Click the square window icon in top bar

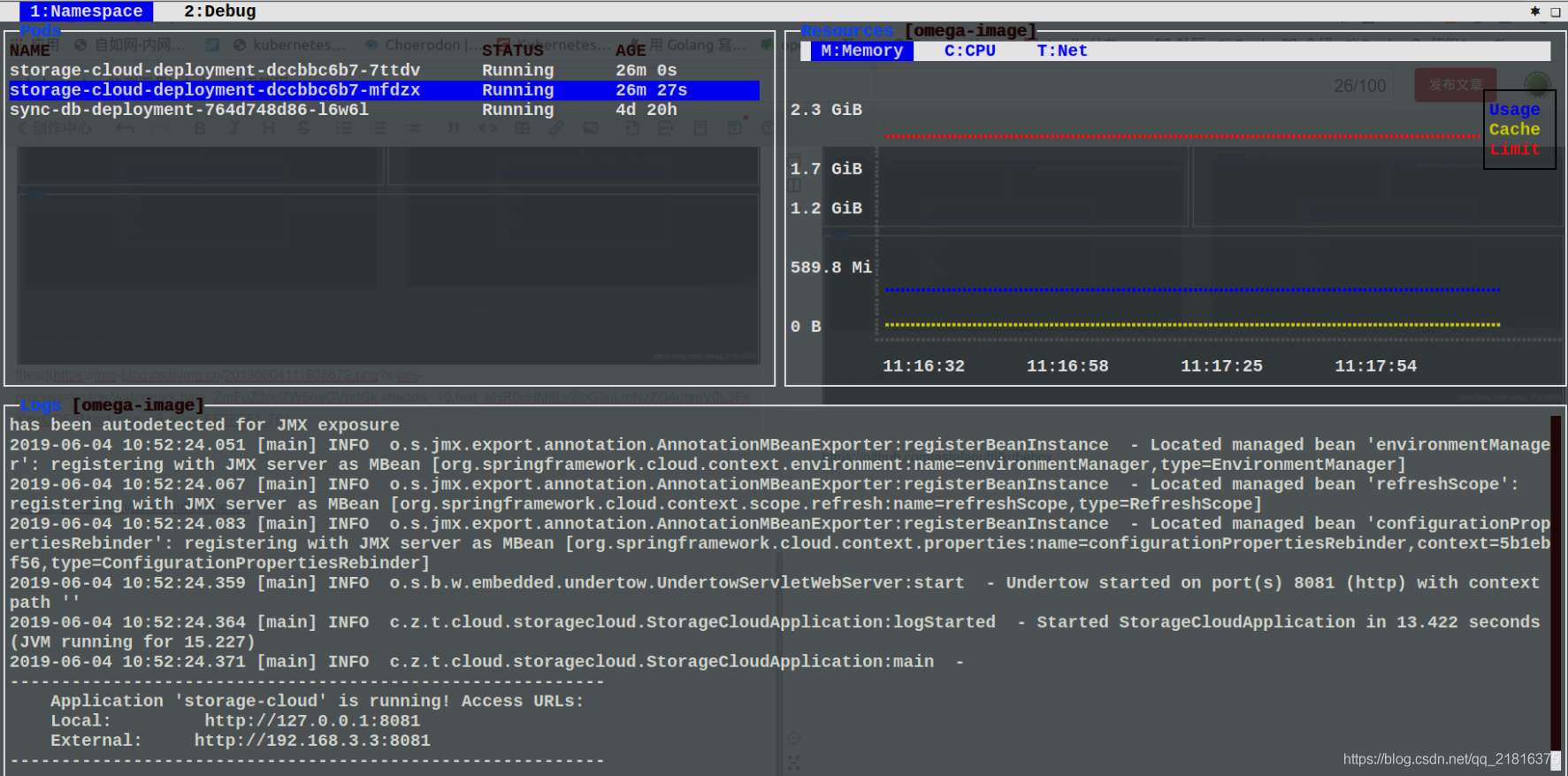[1556, 12]
